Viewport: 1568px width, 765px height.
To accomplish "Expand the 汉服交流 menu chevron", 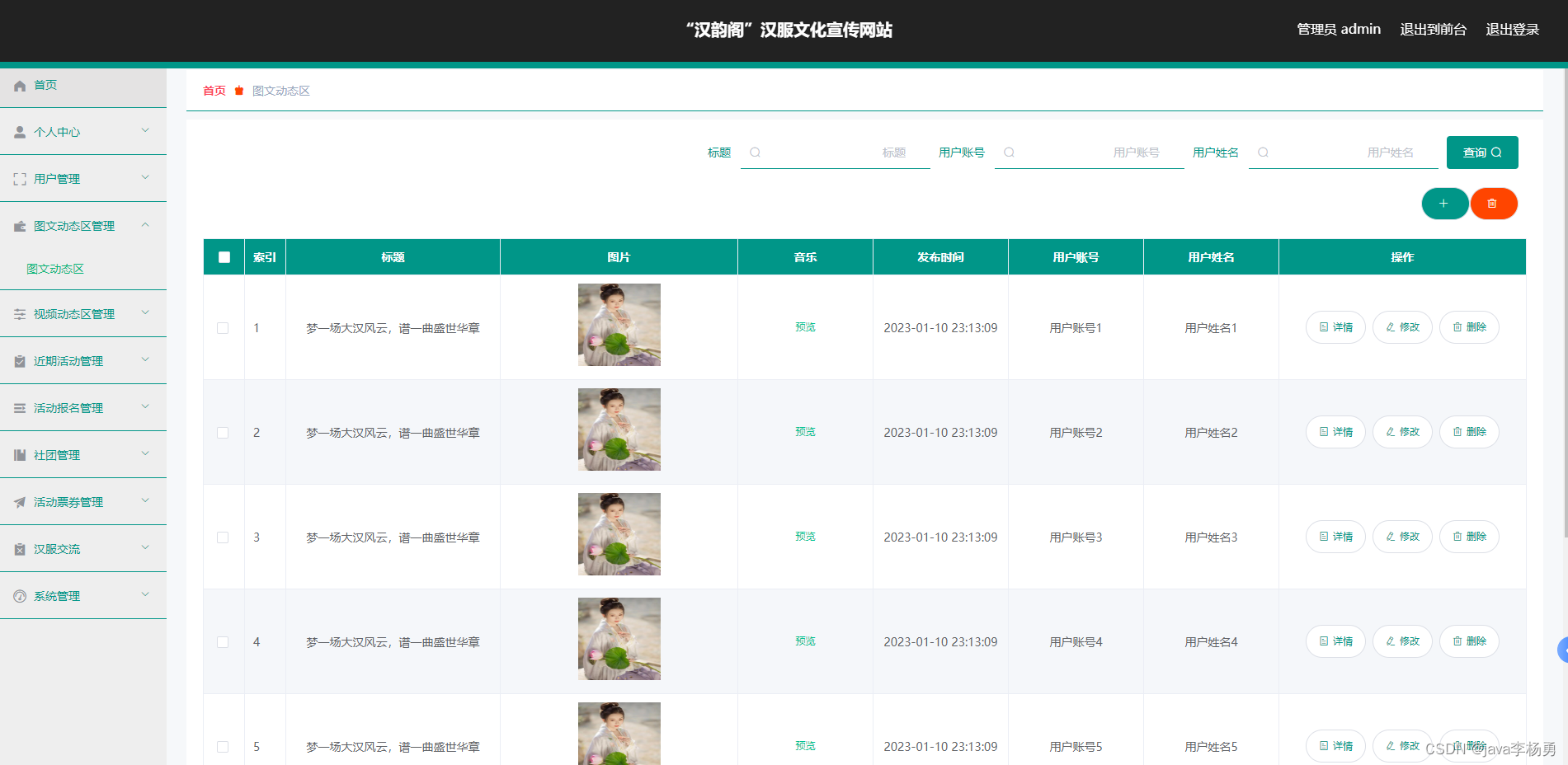I will (x=145, y=547).
